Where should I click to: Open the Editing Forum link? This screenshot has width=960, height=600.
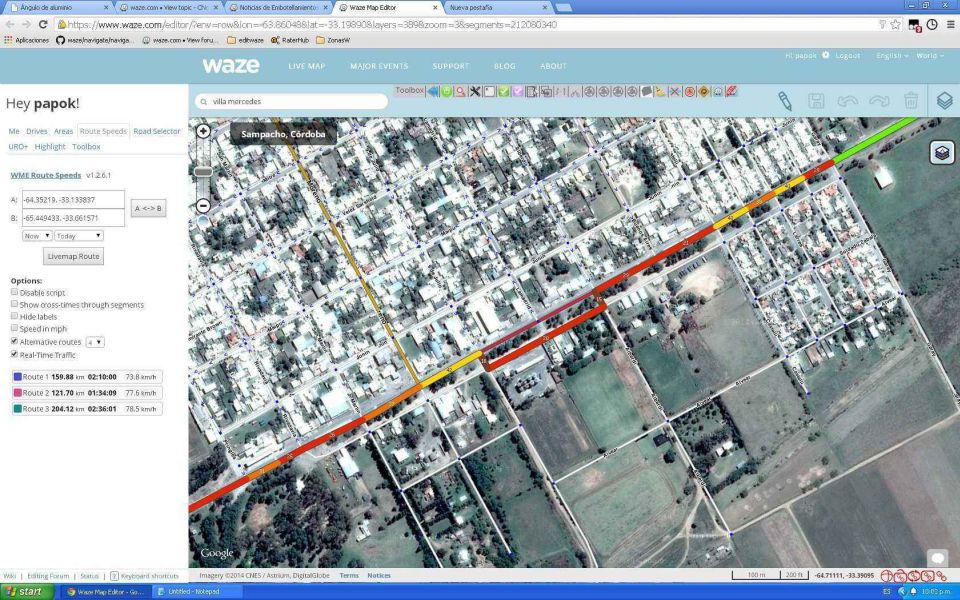click(x=48, y=576)
